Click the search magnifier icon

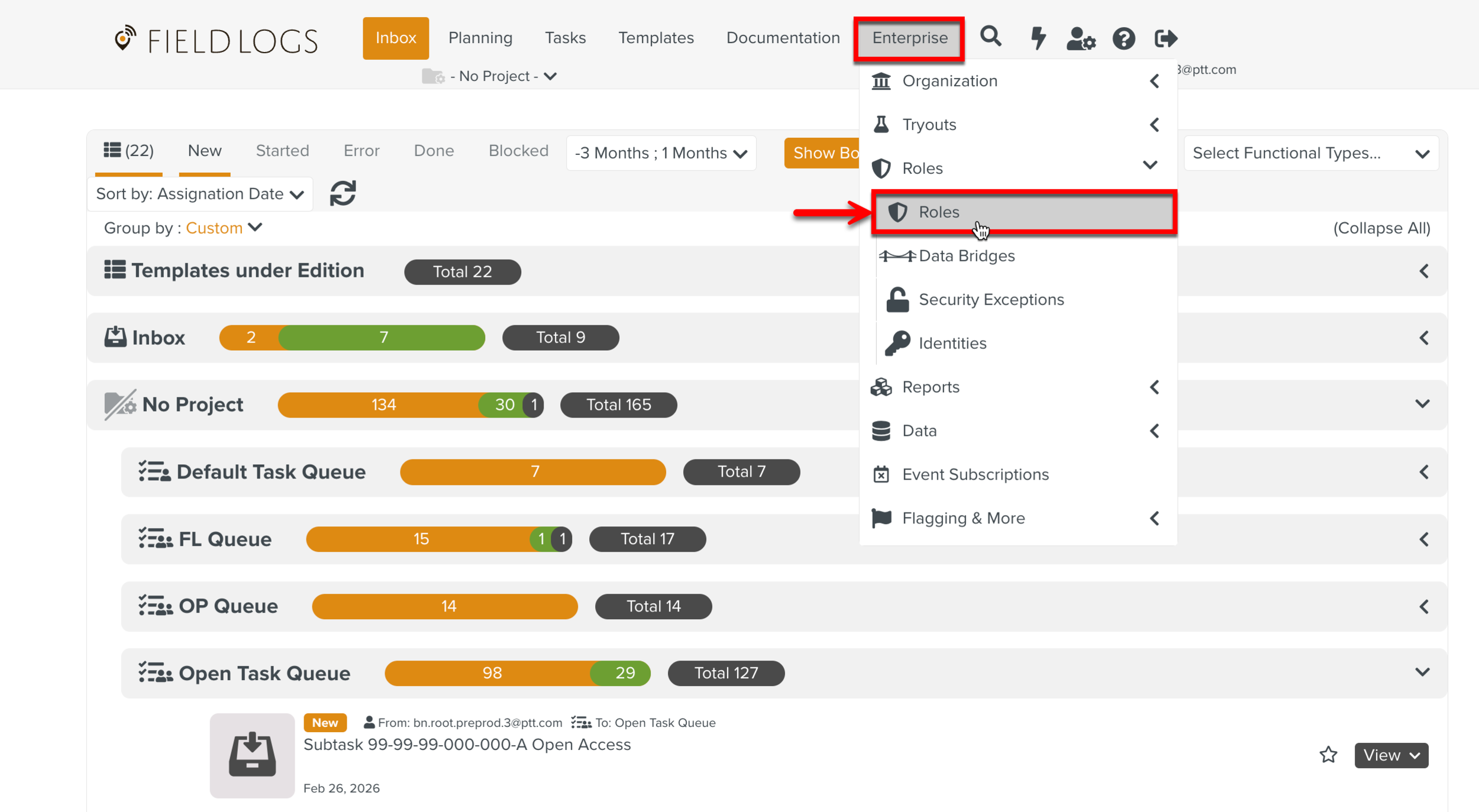click(991, 37)
